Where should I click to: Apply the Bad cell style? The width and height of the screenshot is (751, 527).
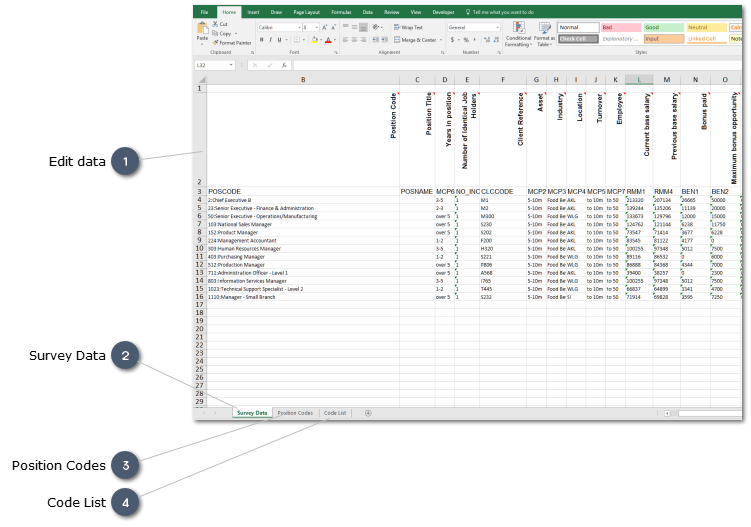pyautogui.click(x=621, y=28)
